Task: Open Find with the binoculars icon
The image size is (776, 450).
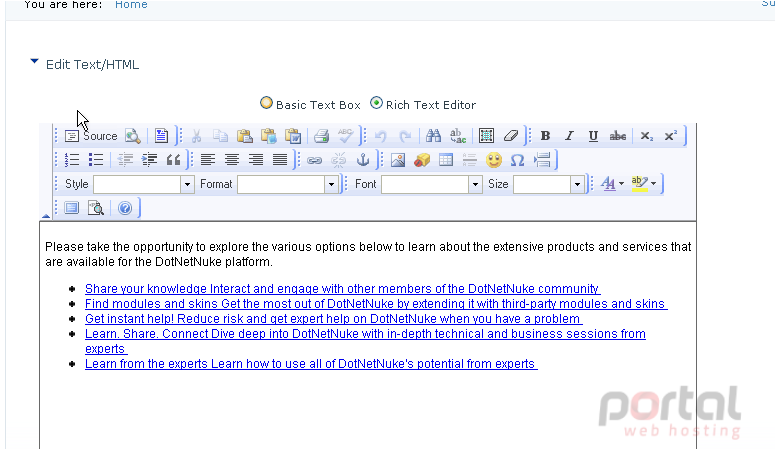Action: click(x=434, y=136)
